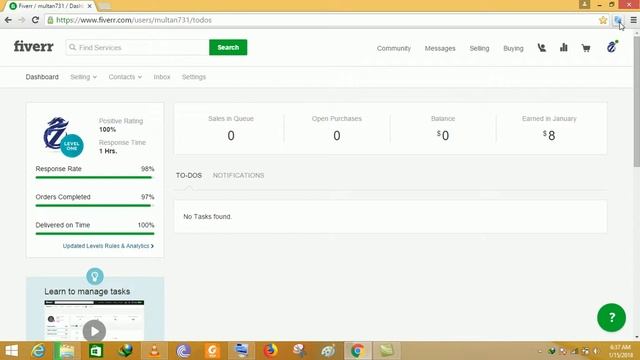Click the green Search button
The image size is (640, 360).
(x=228, y=47)
